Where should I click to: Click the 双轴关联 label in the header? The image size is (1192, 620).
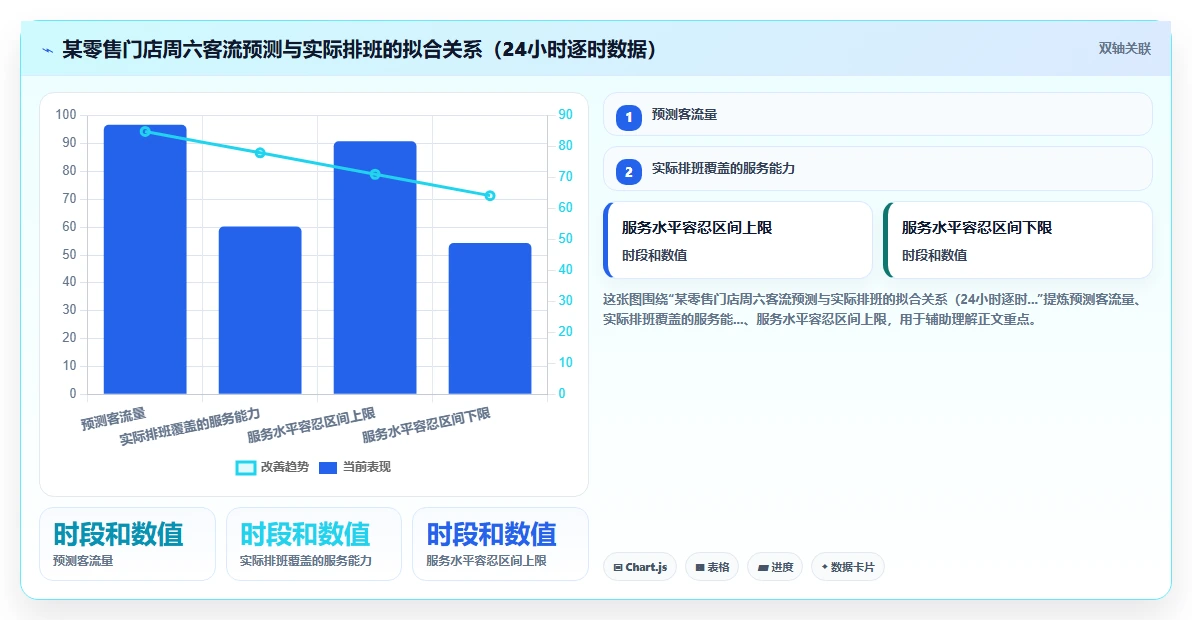coord(1124,49)
